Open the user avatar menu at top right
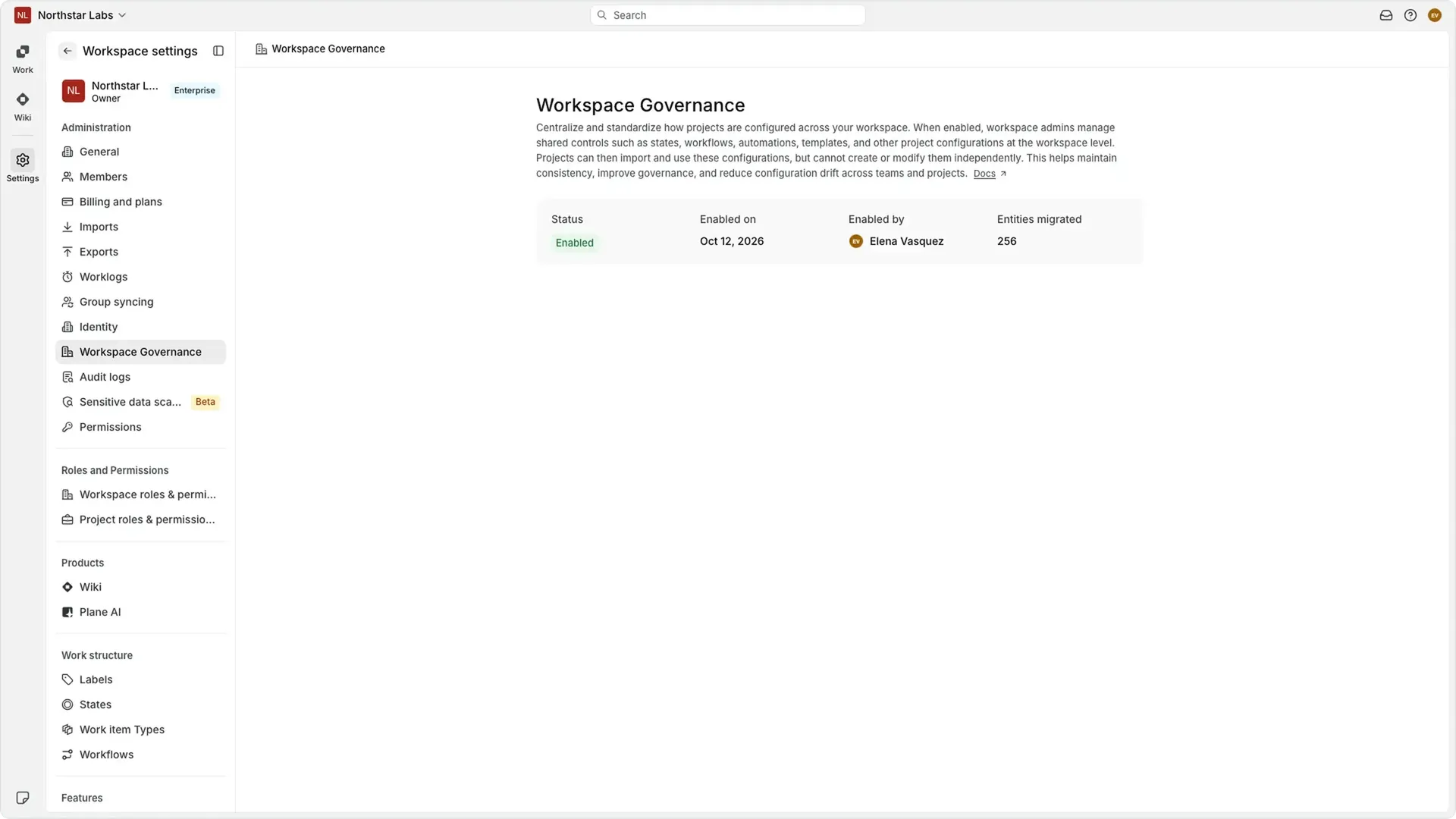 point(1434,15)
